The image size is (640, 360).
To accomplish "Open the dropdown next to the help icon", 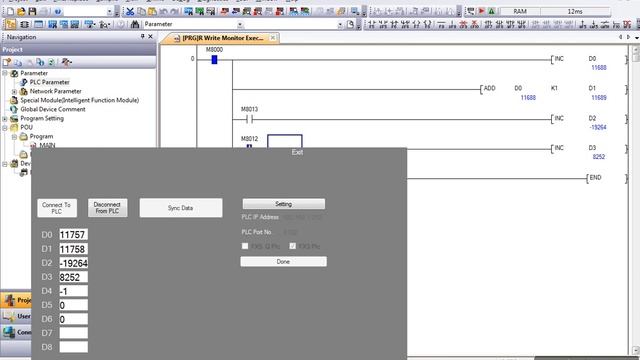I will coord(109,12).
